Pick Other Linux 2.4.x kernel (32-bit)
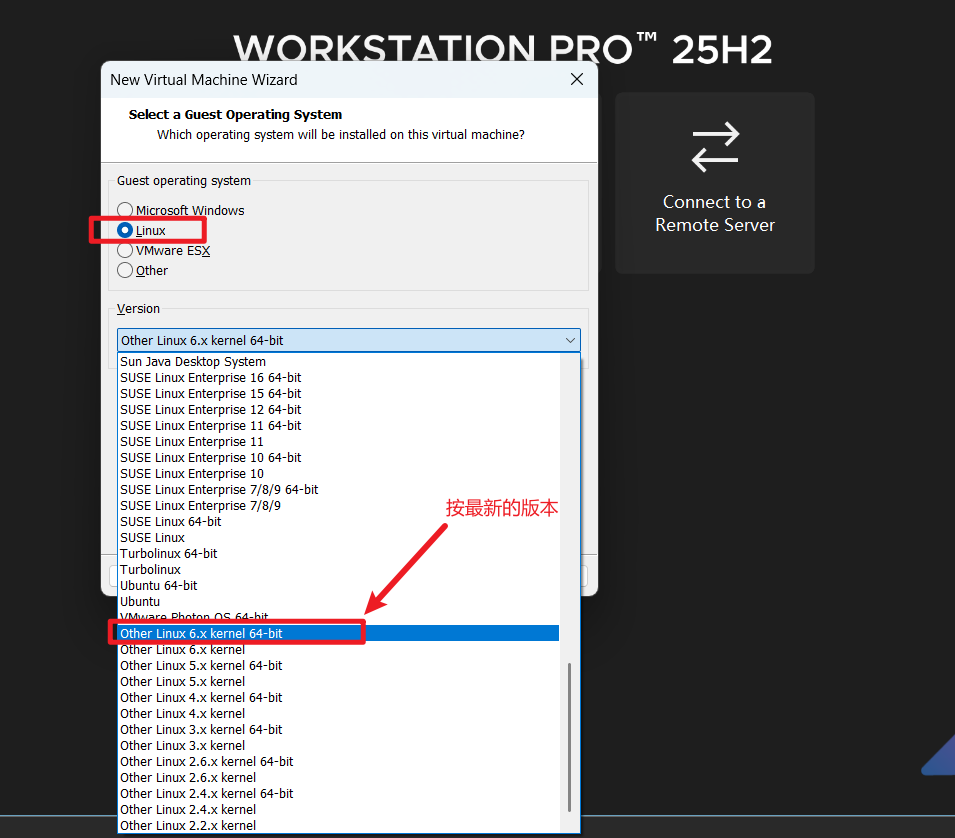The image size is (955, 838). (x=339, y=810)
